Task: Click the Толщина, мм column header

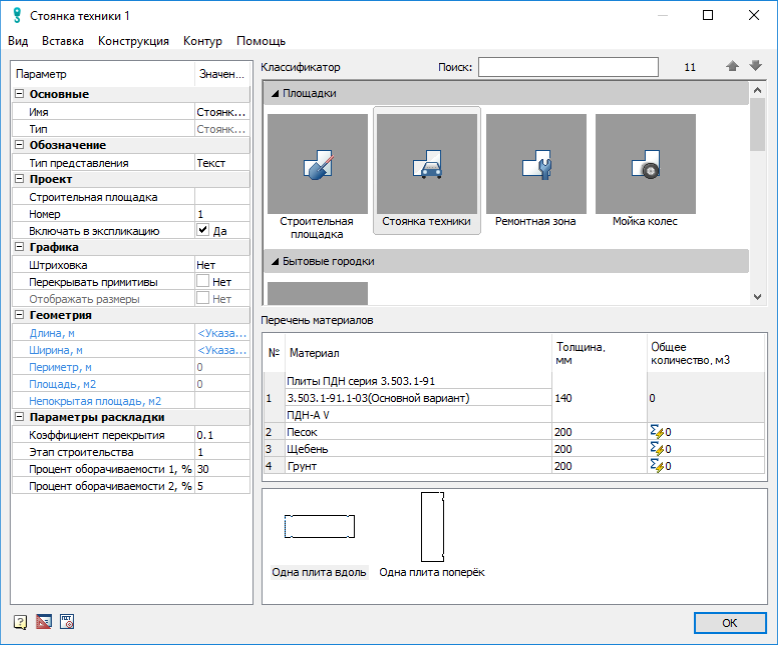Action: [x=599, y=353]
